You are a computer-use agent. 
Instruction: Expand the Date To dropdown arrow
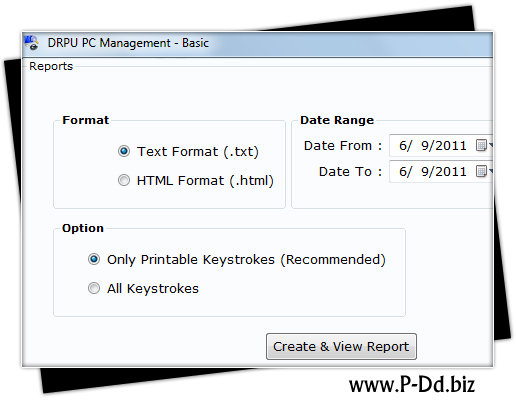(x=491, y=171)
